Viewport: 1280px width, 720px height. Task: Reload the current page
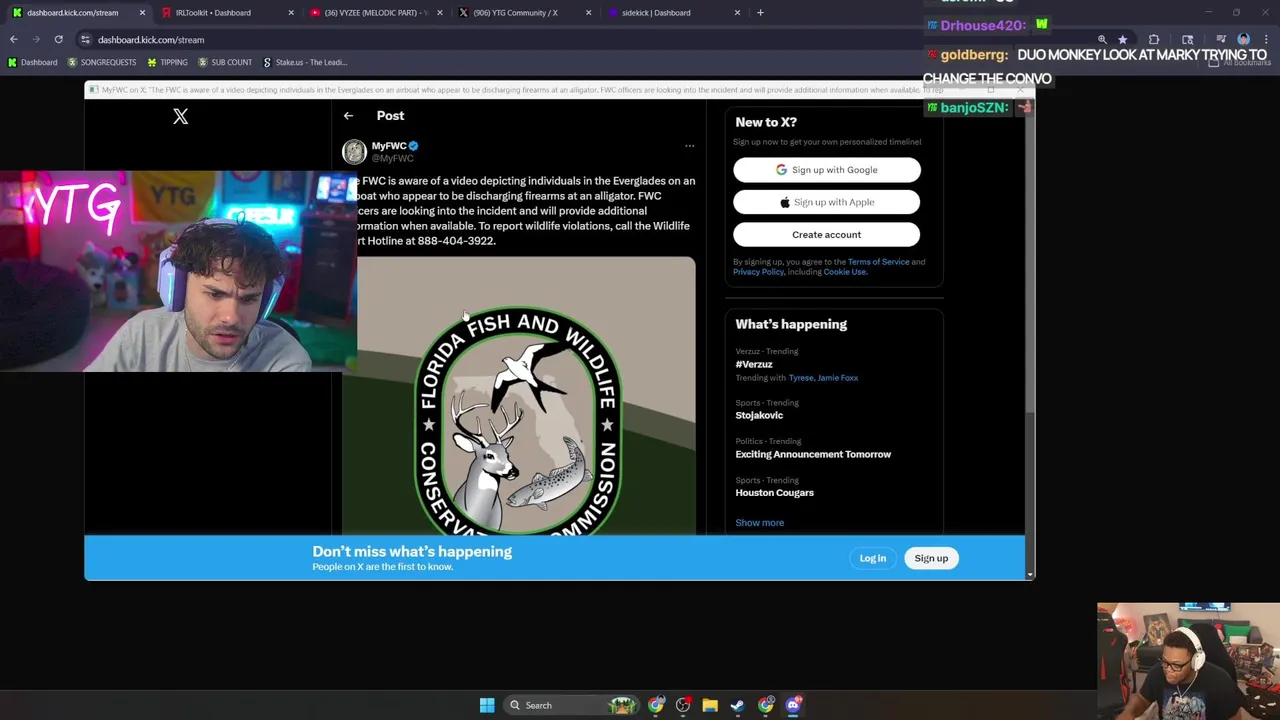[x=58, y=40]
